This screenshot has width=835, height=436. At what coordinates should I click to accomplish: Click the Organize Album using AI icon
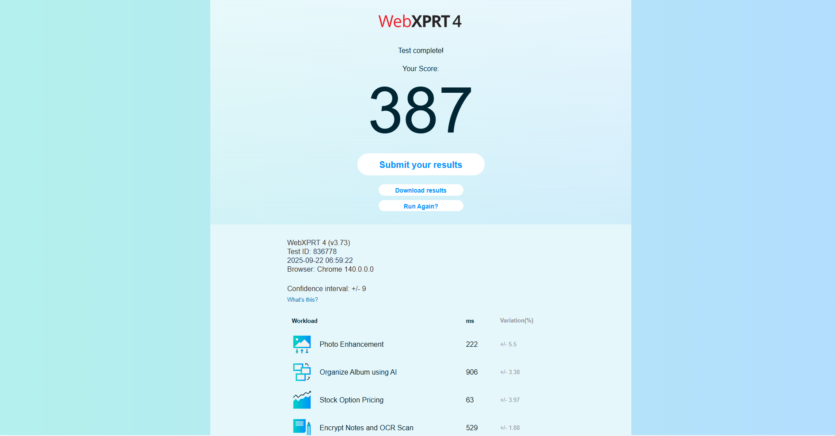pos(301,372)
